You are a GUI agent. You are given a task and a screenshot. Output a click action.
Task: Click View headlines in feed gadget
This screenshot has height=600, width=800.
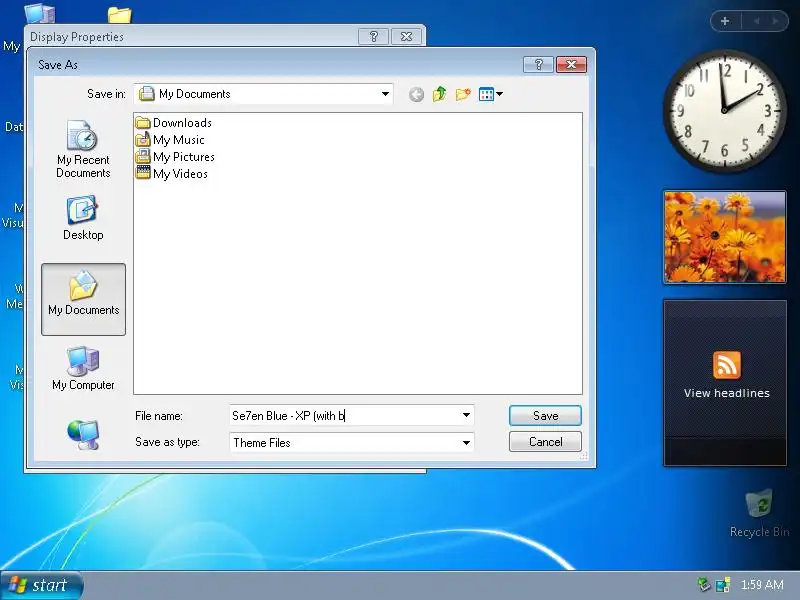[727, 393]
